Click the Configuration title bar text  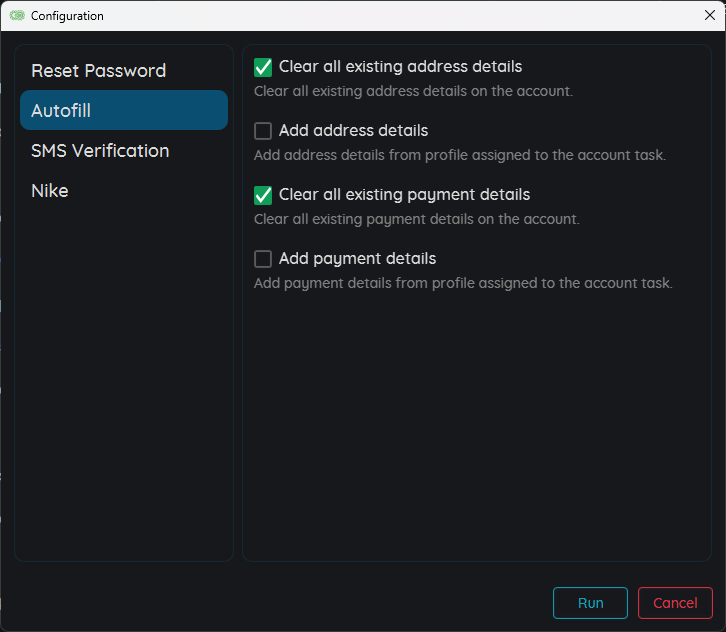[67, 16]
